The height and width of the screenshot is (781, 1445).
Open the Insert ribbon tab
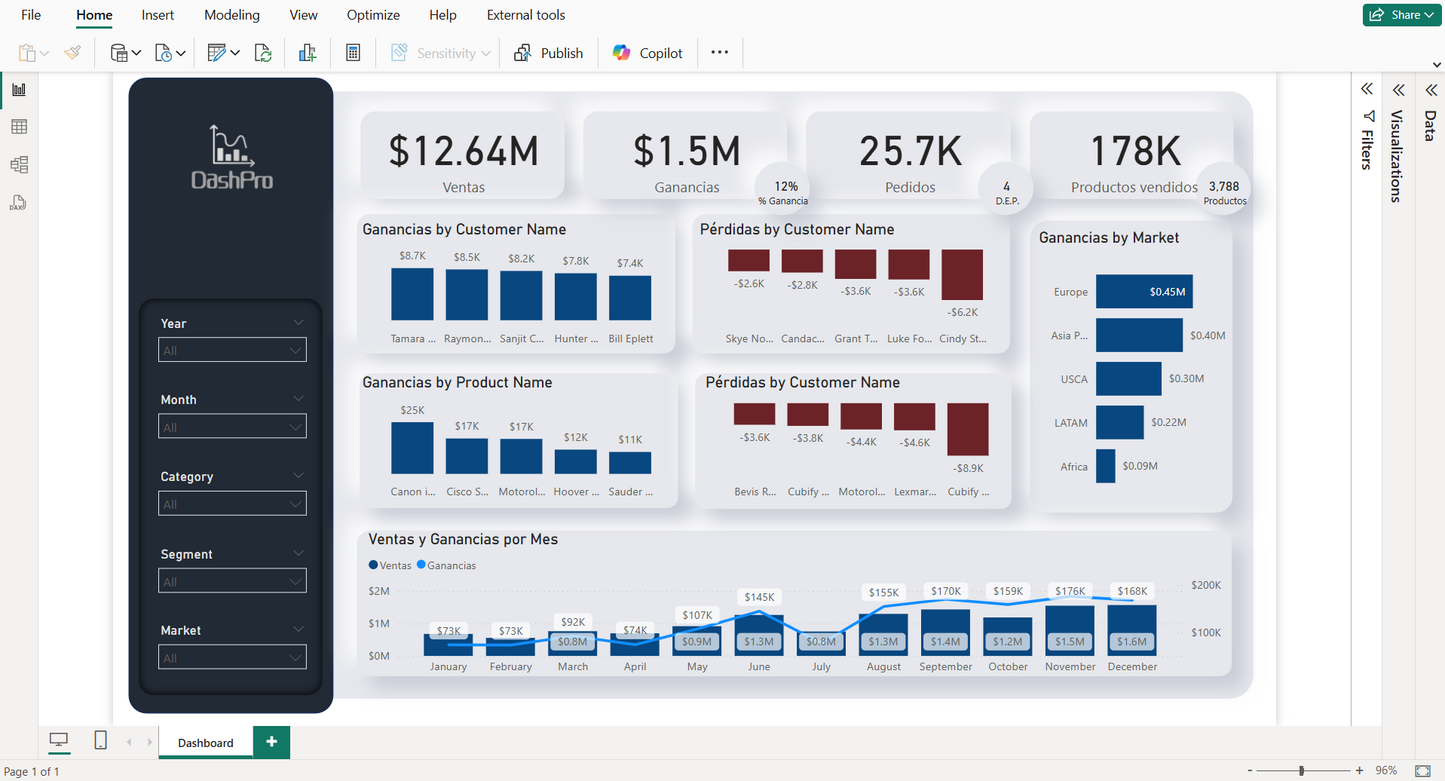[x=158, y=15]
